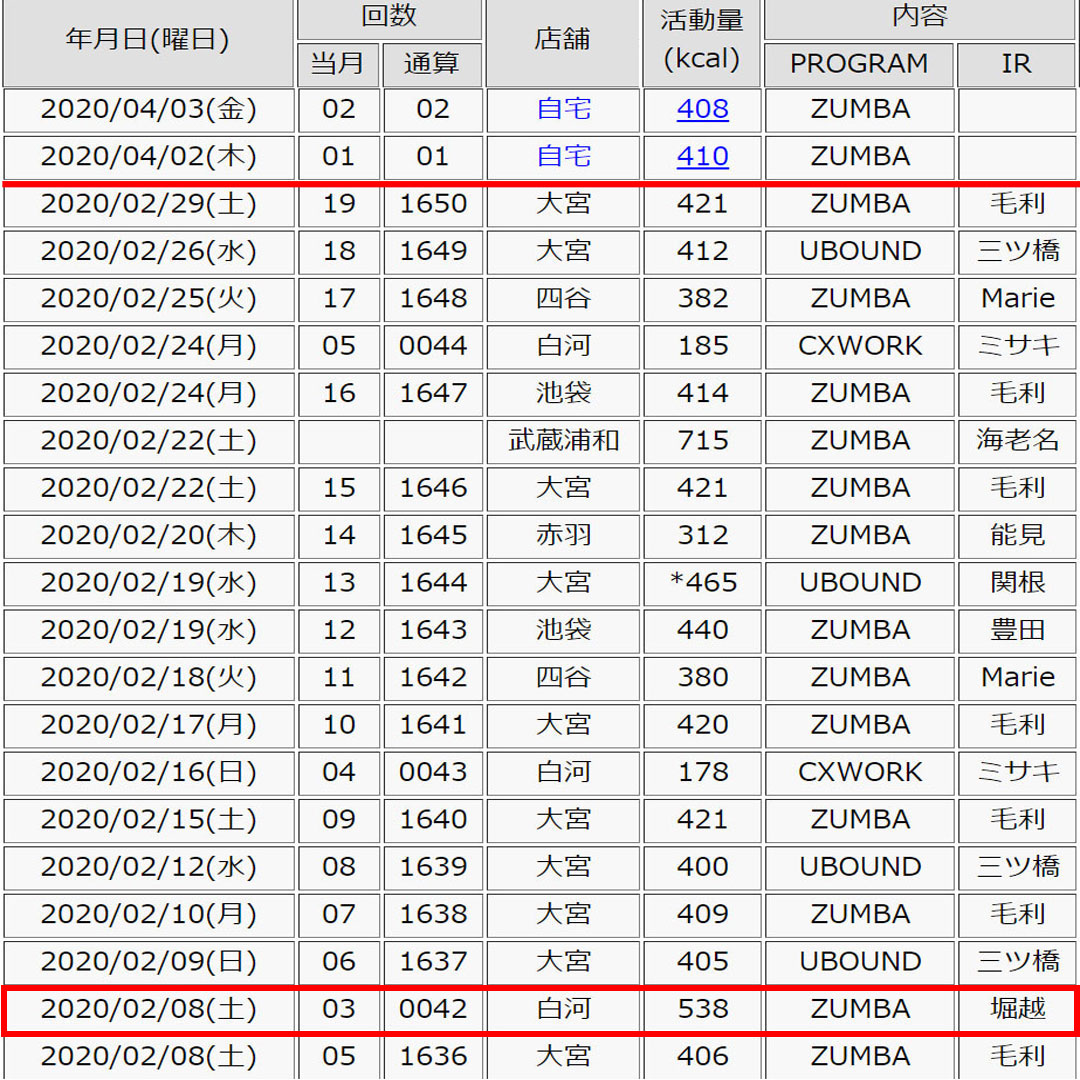Click the 380 kcal value
The image size is (1080, 1080).
[x=702, y=678]
